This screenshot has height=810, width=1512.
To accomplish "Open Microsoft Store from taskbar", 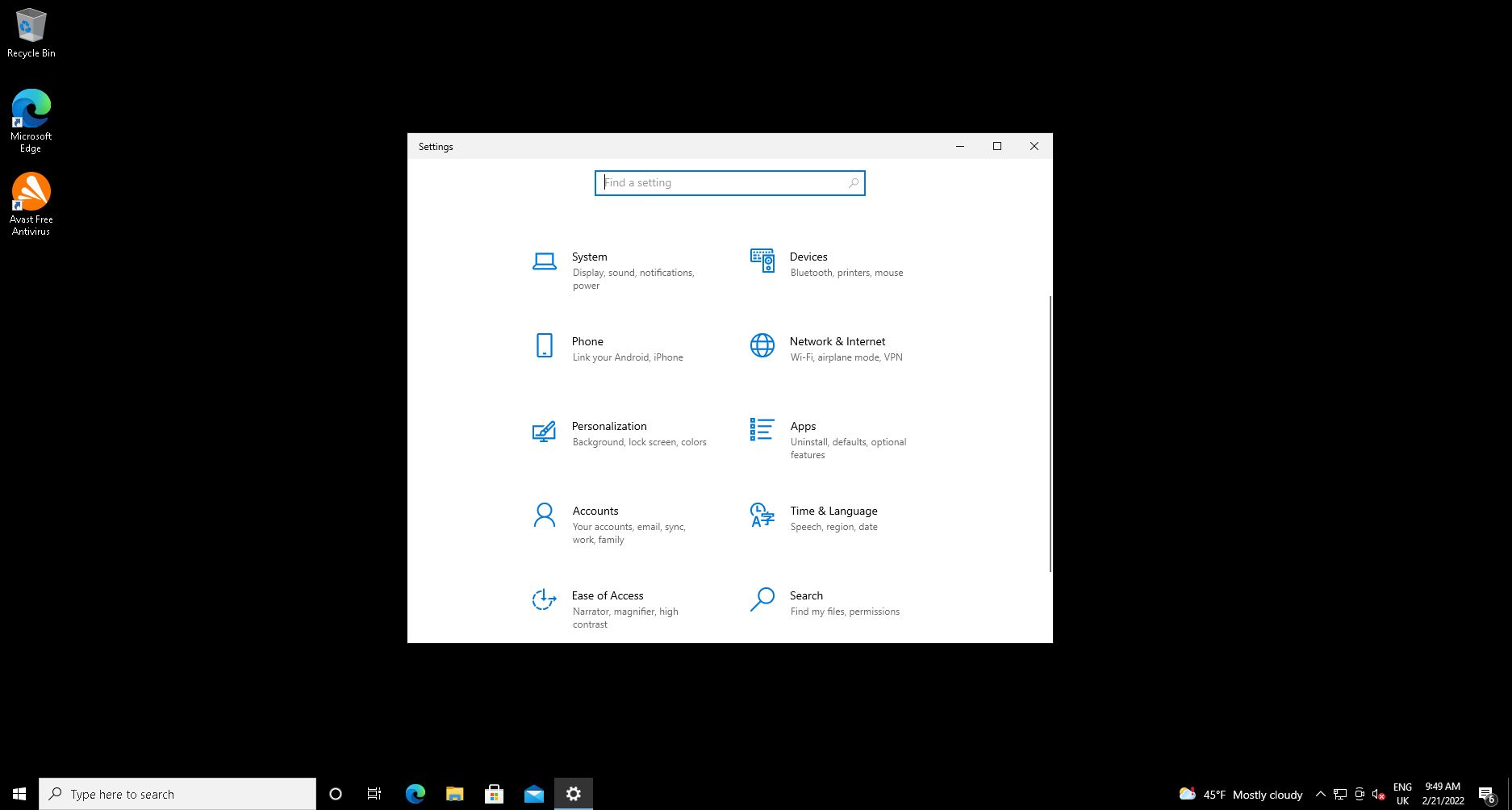I will click(494, 794).
